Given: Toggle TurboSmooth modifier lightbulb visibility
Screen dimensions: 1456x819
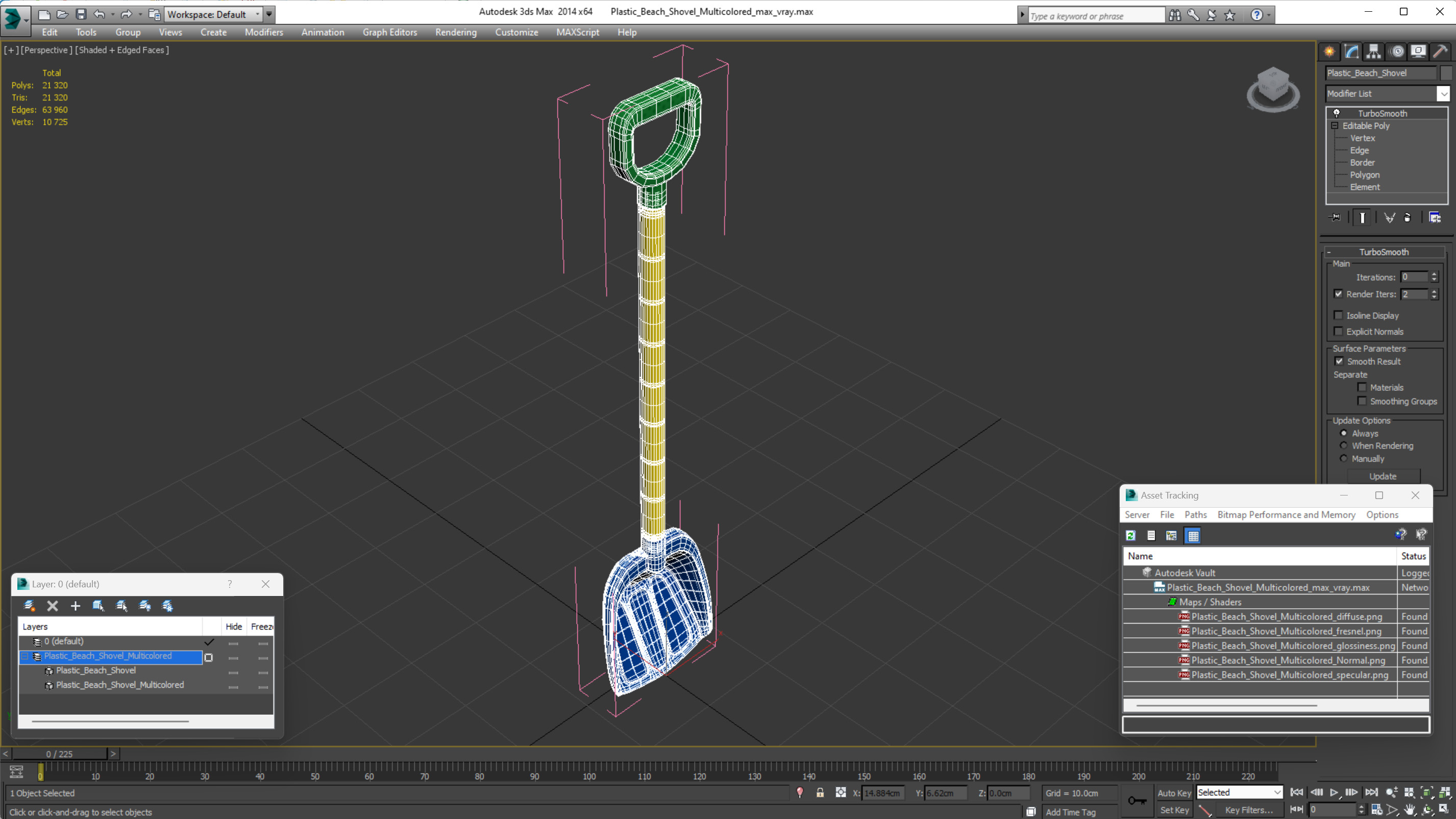Looking at the screenshot, I should pyautogui.click(x=1337, y=113).
